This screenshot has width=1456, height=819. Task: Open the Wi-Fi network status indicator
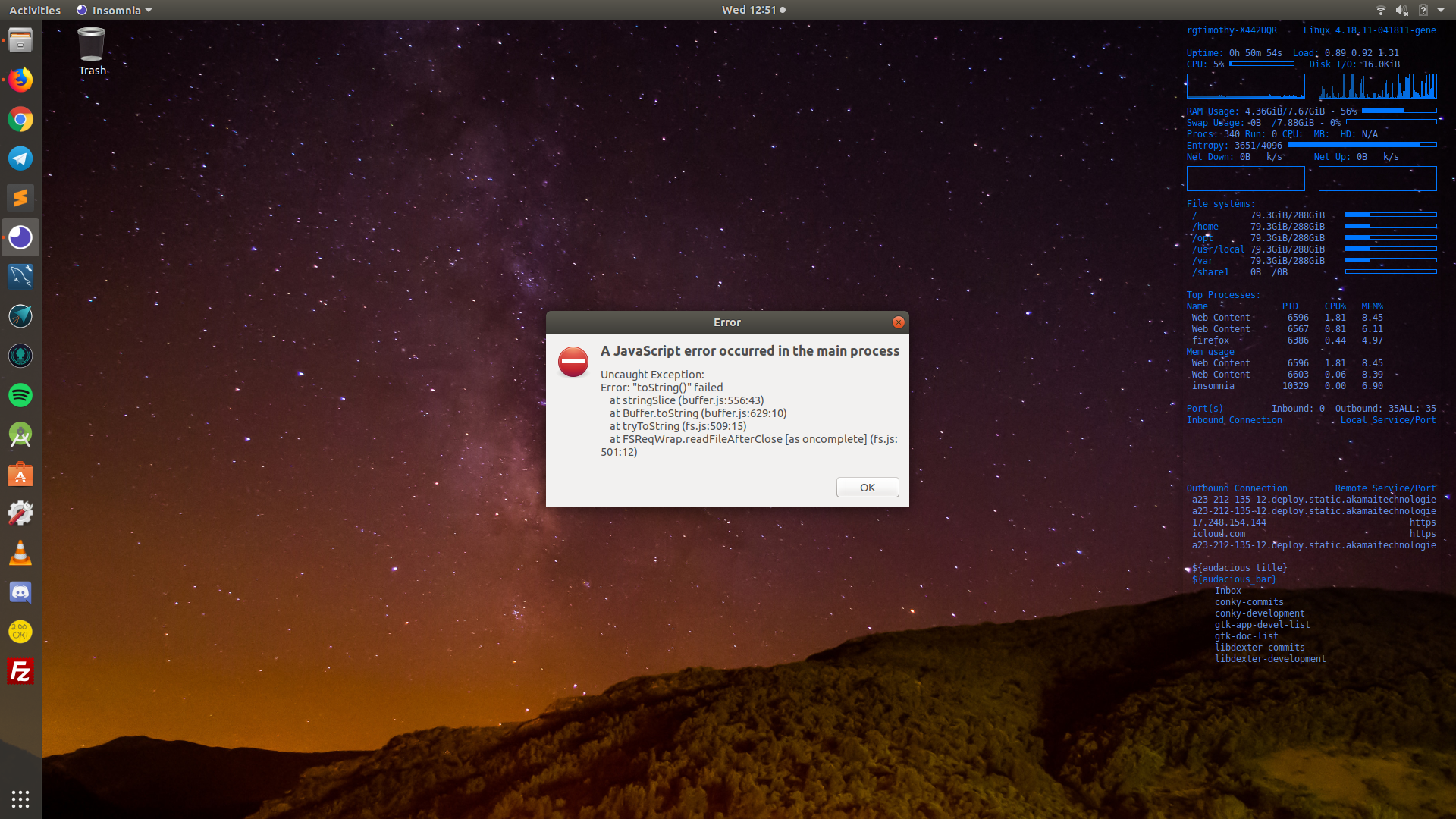pyautogui.click(x=1380, y=10)
